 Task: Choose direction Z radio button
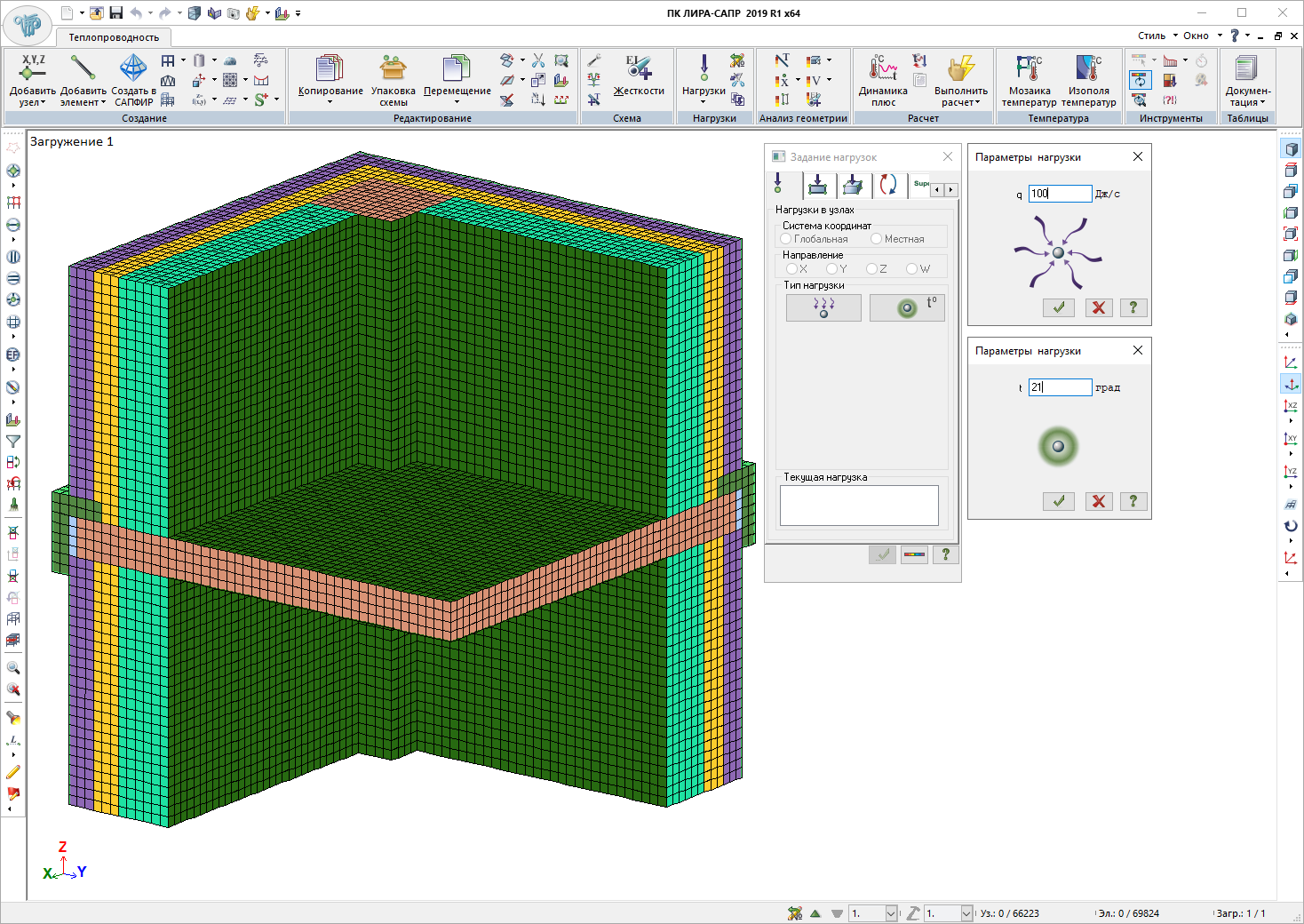pyautogui.click(x=871, y=268)
